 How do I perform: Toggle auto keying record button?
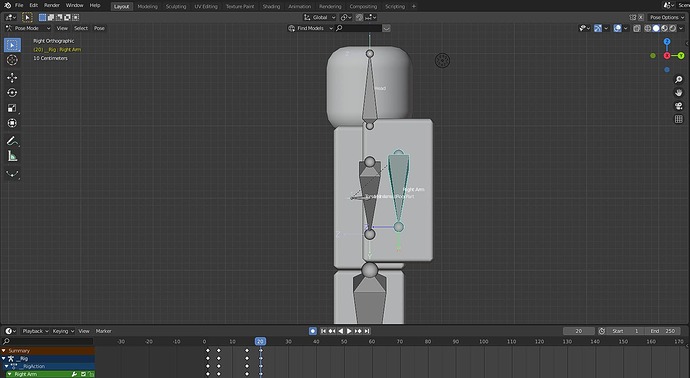pos(312,331)
